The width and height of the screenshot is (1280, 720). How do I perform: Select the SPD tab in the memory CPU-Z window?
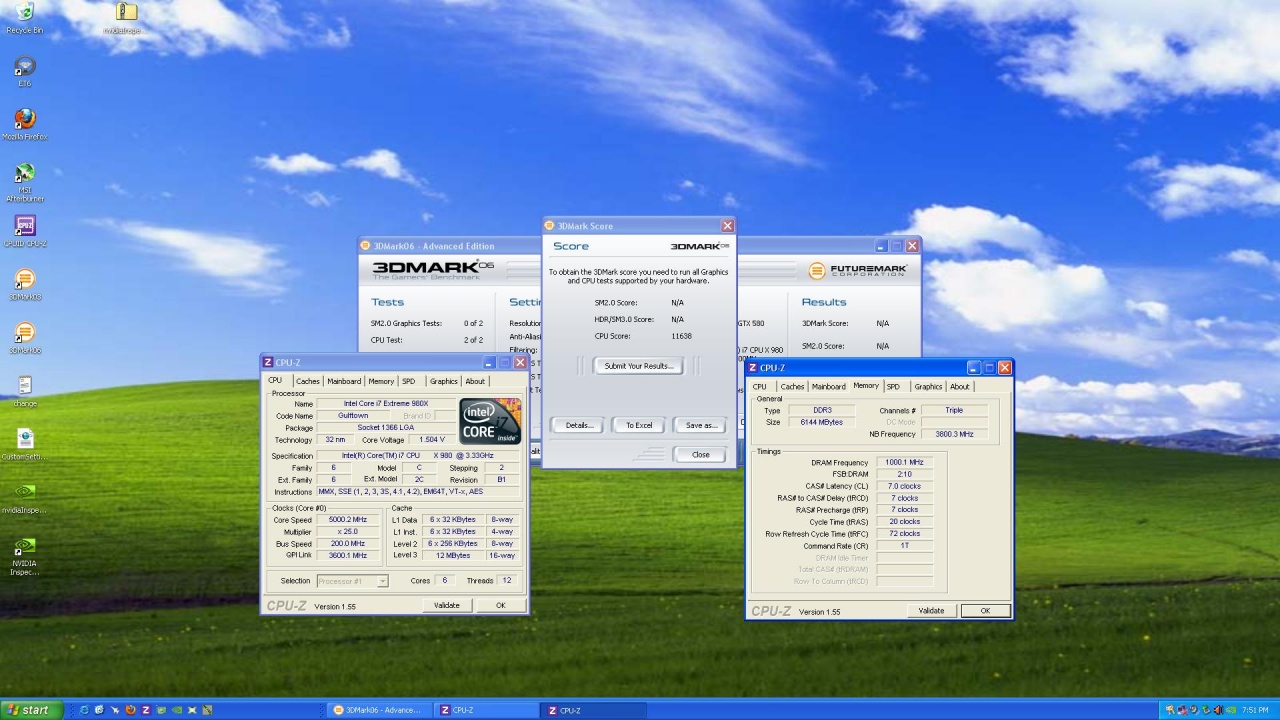coord(893,387)
